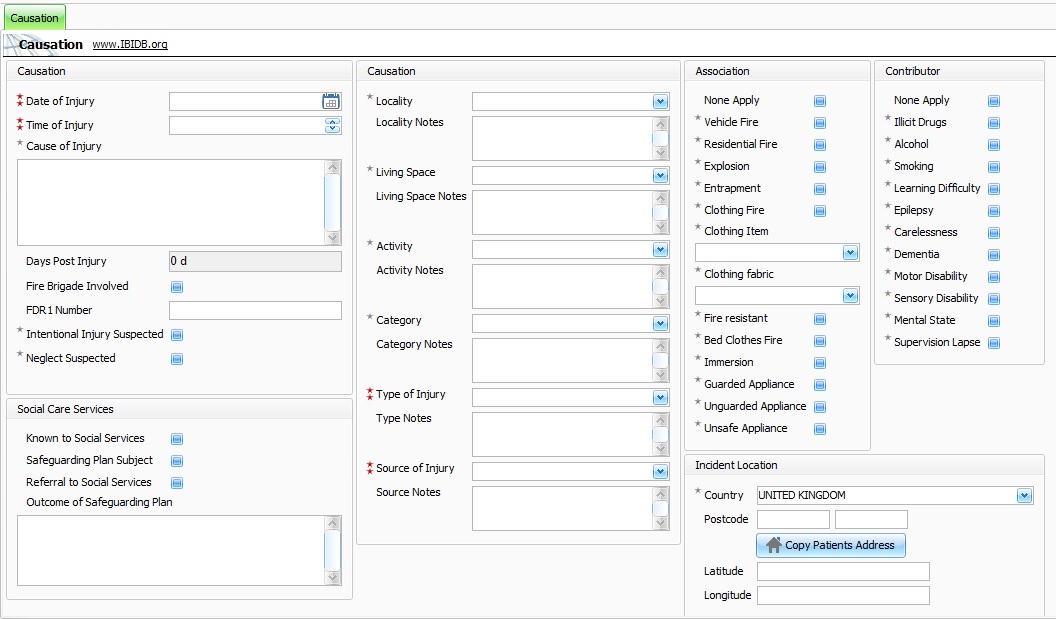The width and height of the screenshot is (1056, 619).
Task: Open the Date of Injury calendar picker
Action: pos(331,101)
